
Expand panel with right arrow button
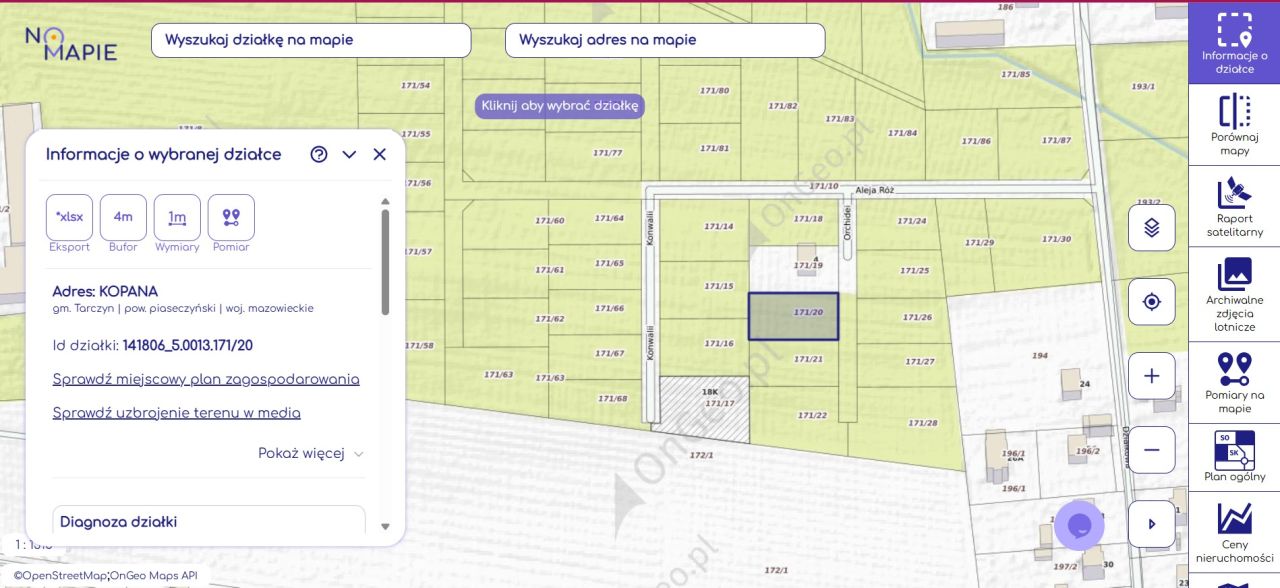coord(1151,524)
